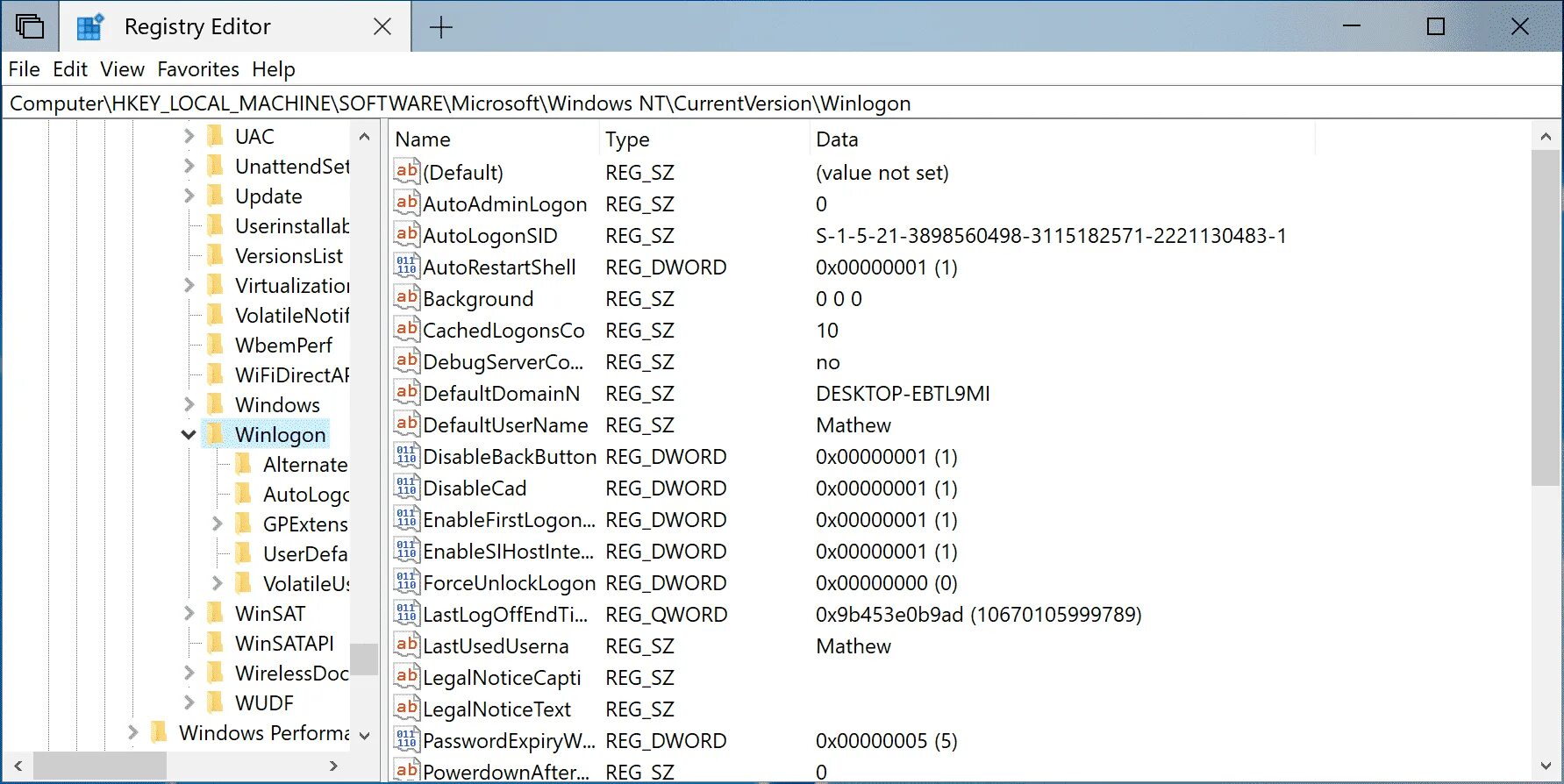Click the string icon beside LegalNoticeCapti

click(x=406, y=677)
